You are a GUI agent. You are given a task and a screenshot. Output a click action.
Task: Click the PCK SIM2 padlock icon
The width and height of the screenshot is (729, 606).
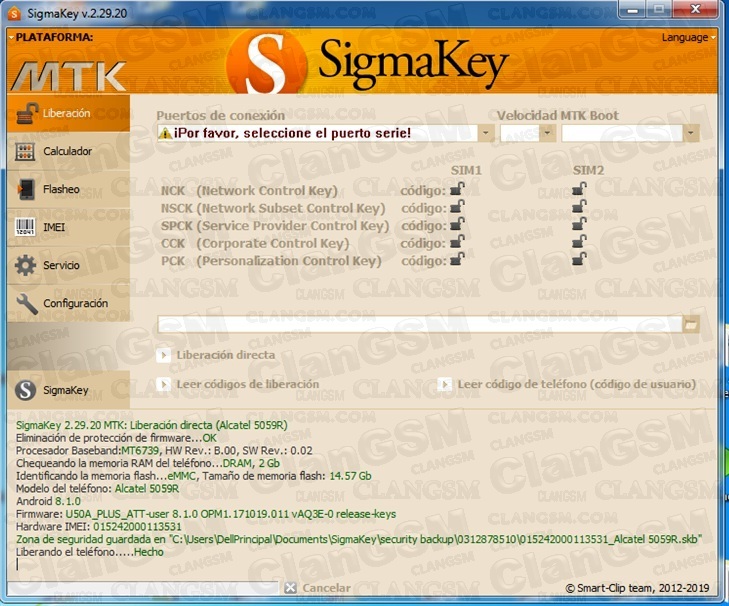[x=579, y=259]
